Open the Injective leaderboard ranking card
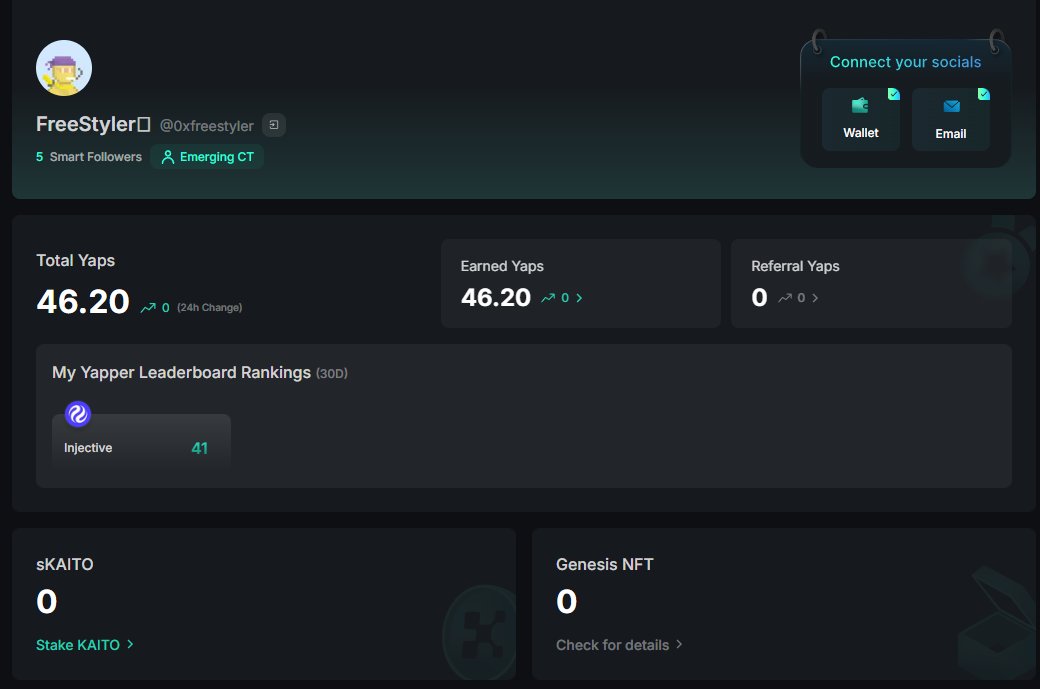 click(x=141, y=443)
